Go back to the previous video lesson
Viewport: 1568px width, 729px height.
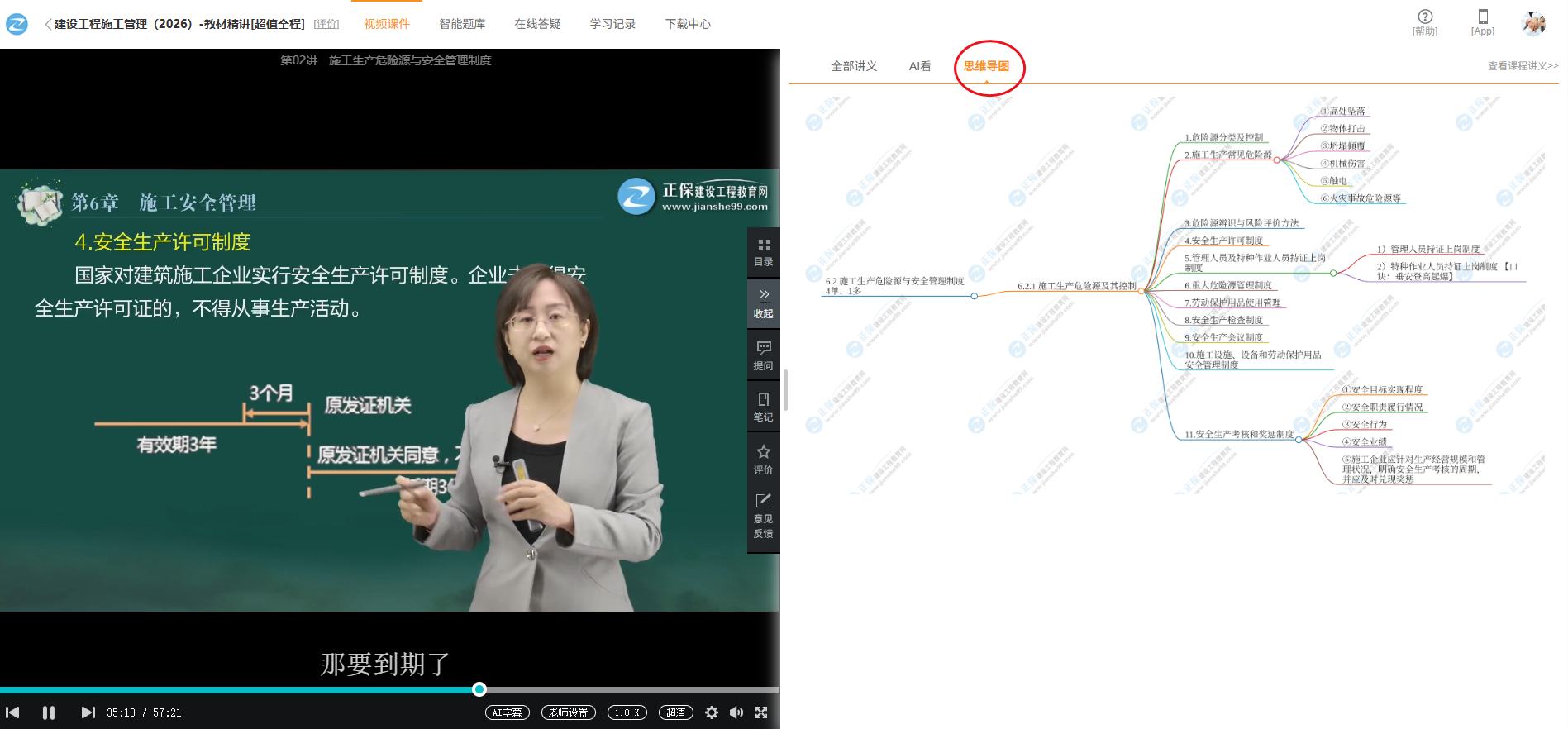tap(12, 712)
